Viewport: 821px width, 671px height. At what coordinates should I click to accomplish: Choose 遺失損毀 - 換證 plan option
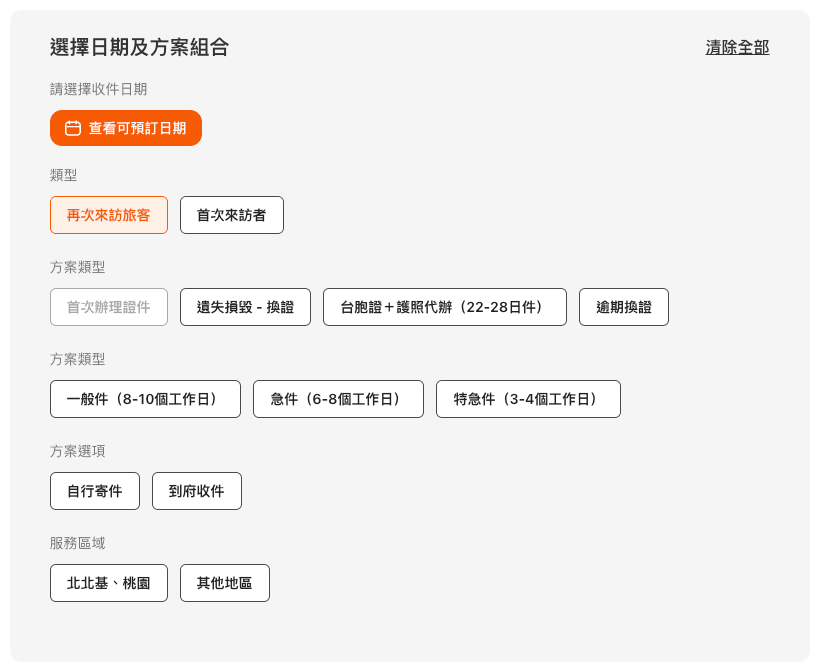[x=246, y=307]
